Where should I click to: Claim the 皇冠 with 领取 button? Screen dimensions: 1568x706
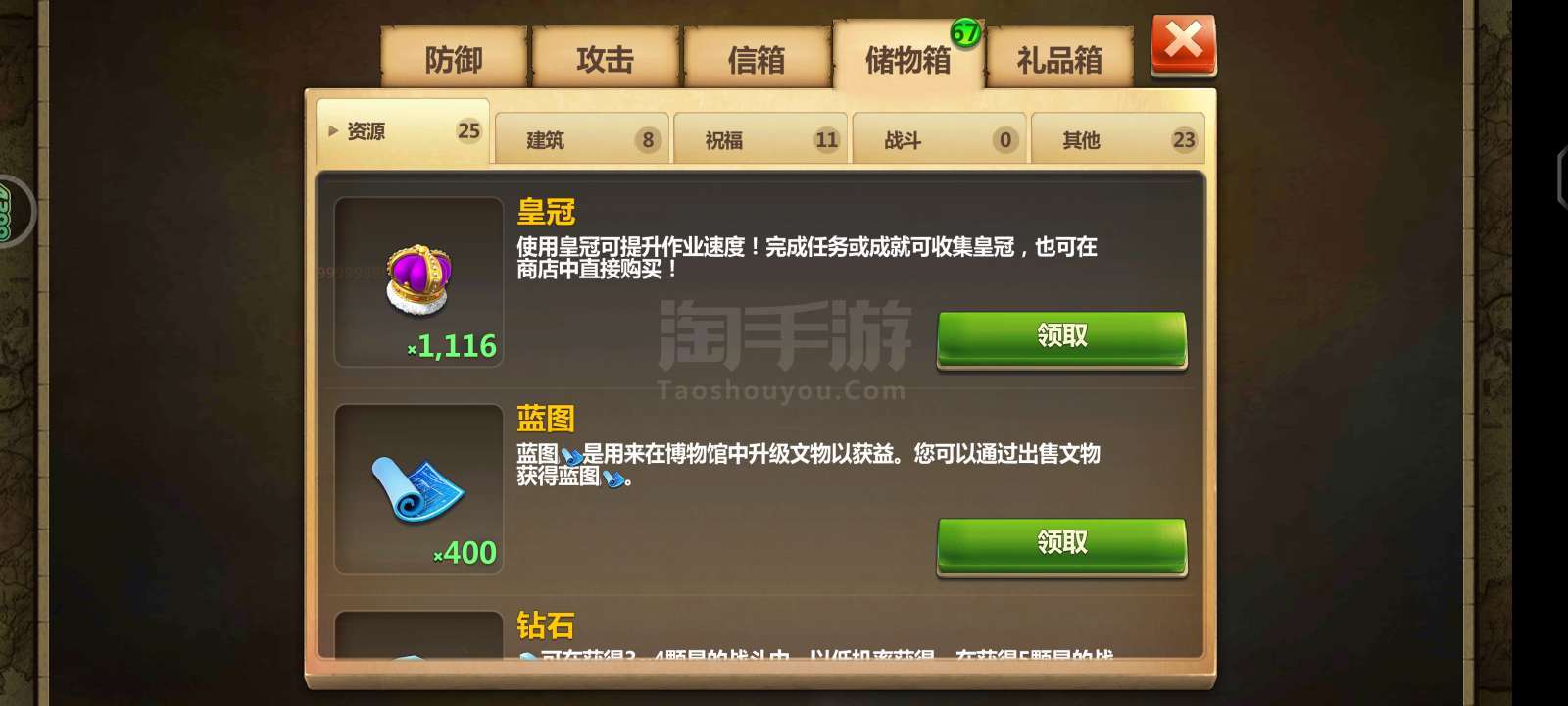point(1061,339)
